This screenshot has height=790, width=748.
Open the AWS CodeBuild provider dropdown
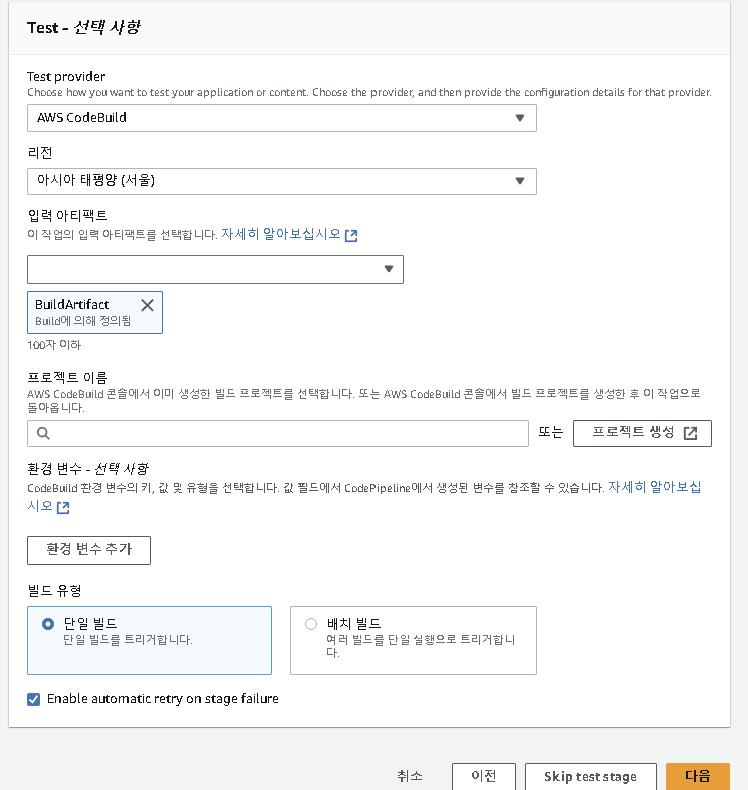coord(282,118)
